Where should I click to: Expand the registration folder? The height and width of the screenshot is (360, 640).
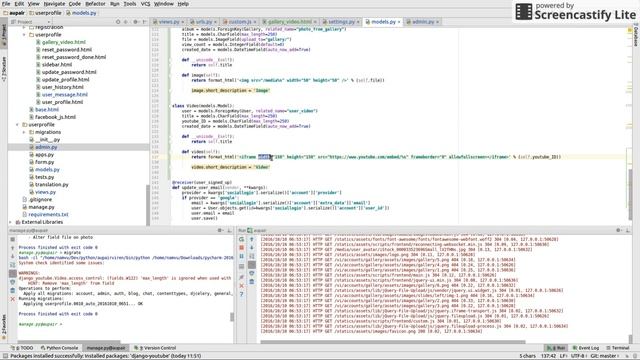point(24,27)
